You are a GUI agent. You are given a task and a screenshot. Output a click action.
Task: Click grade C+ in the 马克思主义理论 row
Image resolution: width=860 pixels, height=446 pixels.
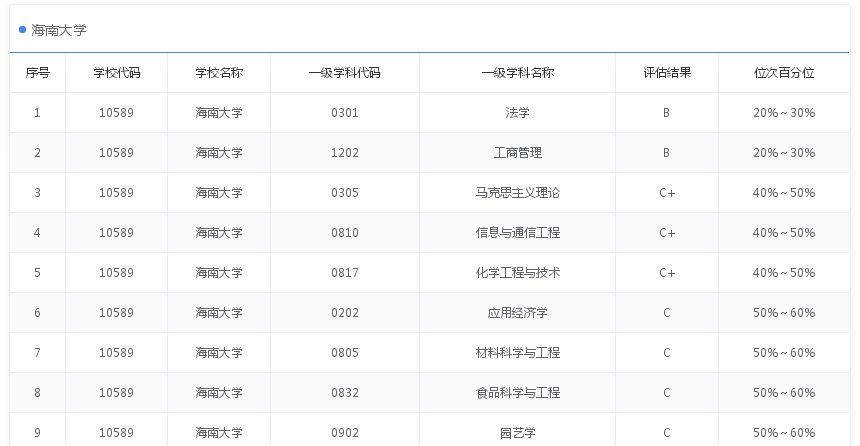tap(667, 193)
